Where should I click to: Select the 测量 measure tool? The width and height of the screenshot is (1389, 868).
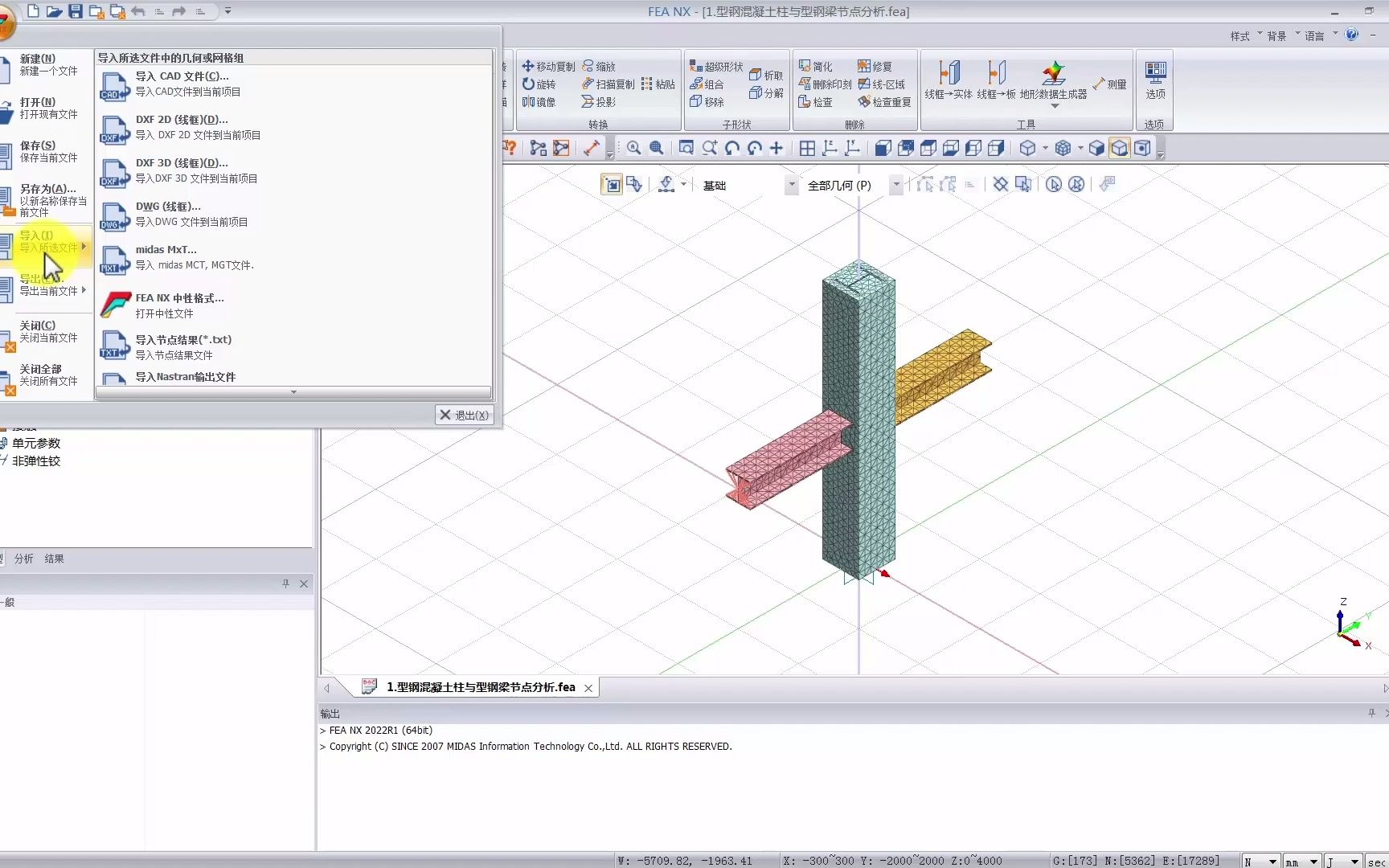tap(1110, 84)
